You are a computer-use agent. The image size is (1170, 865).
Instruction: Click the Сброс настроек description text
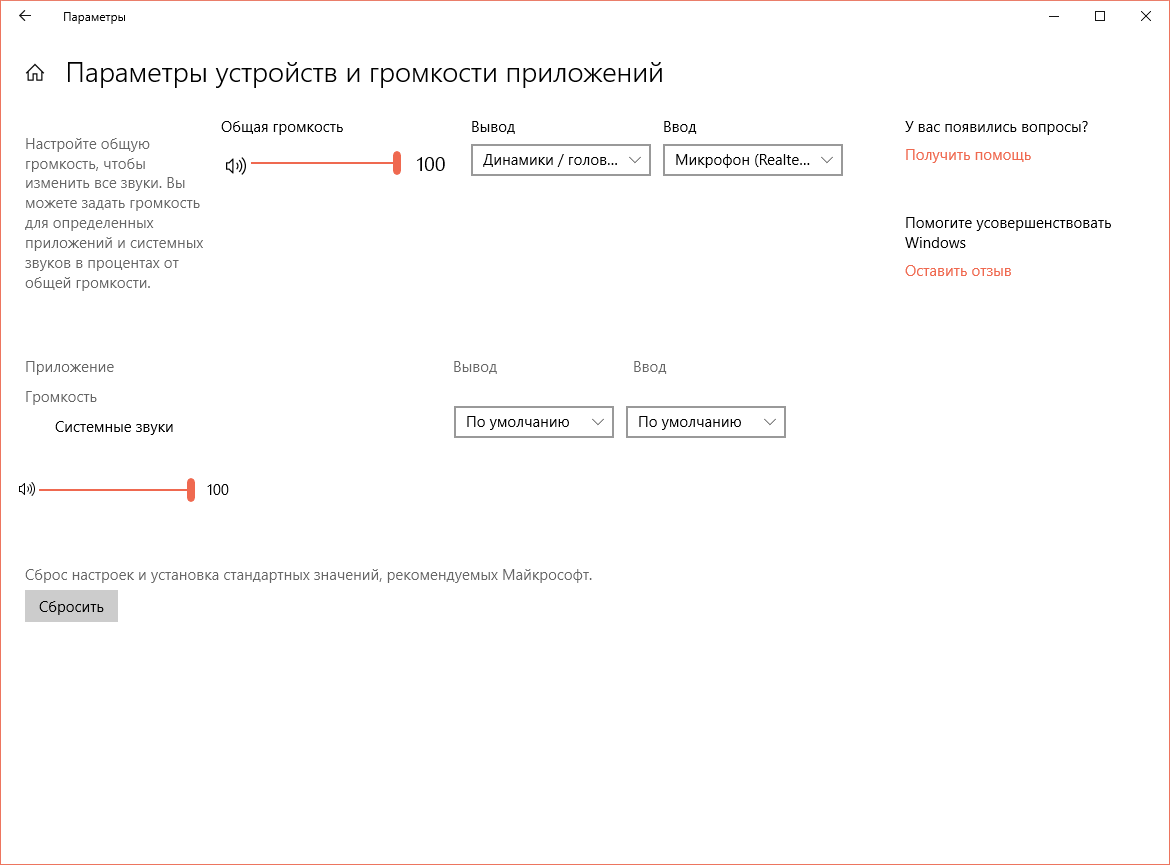pyautogui.click(x=308, y=575)
